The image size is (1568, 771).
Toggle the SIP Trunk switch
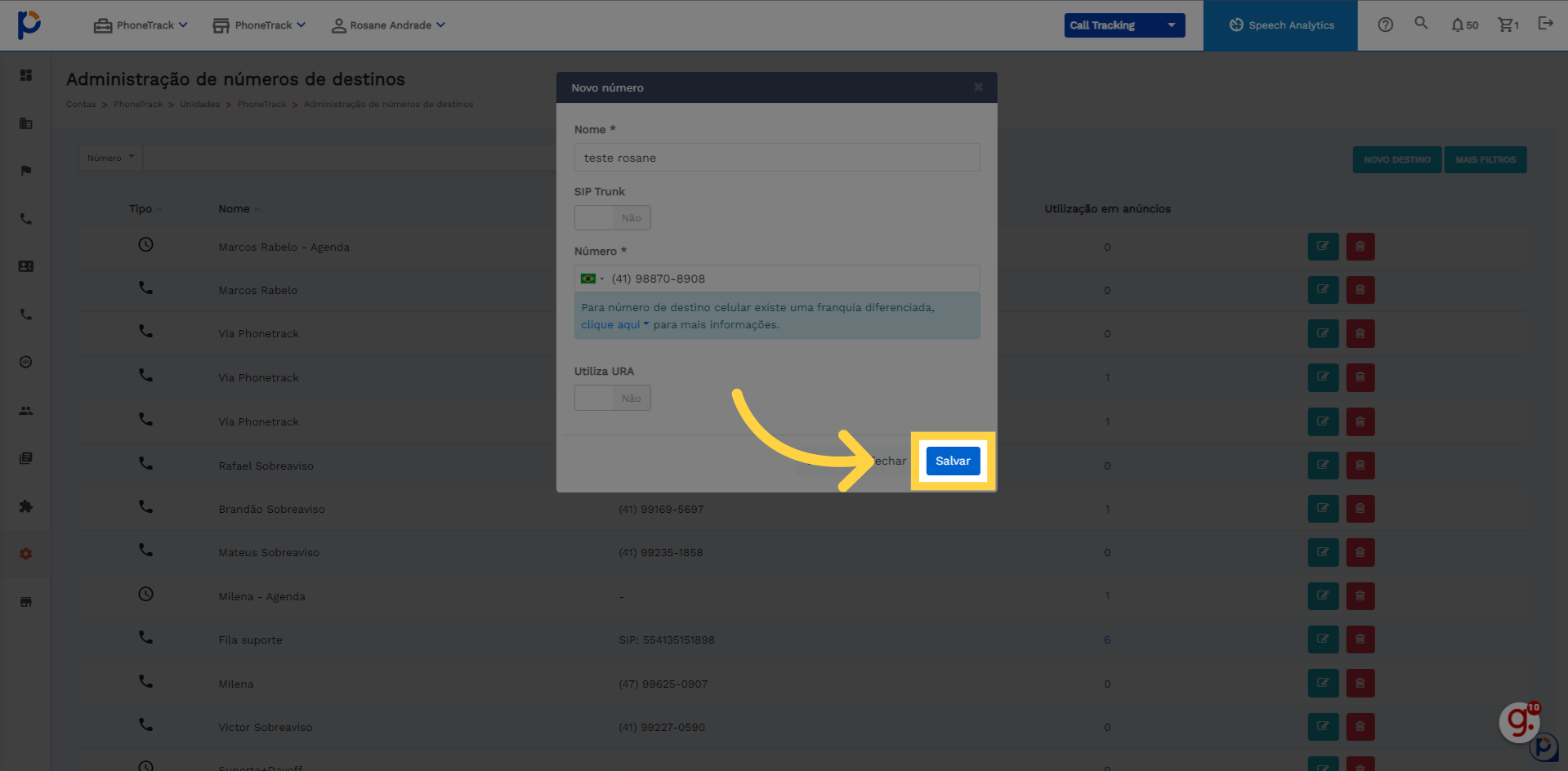(x=613, y=218)
